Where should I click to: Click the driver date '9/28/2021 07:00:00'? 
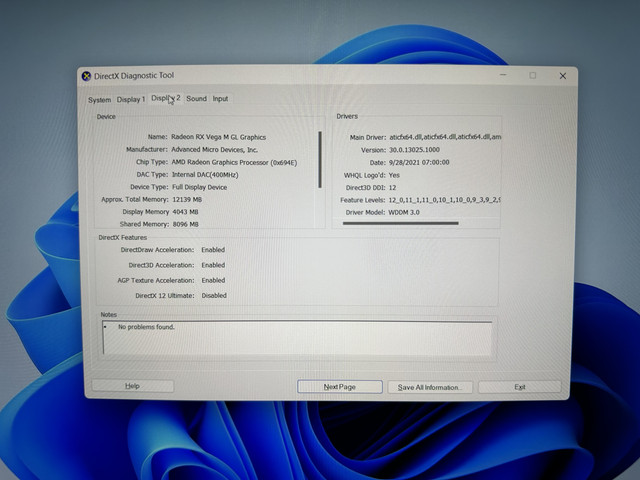pos(419,162)
